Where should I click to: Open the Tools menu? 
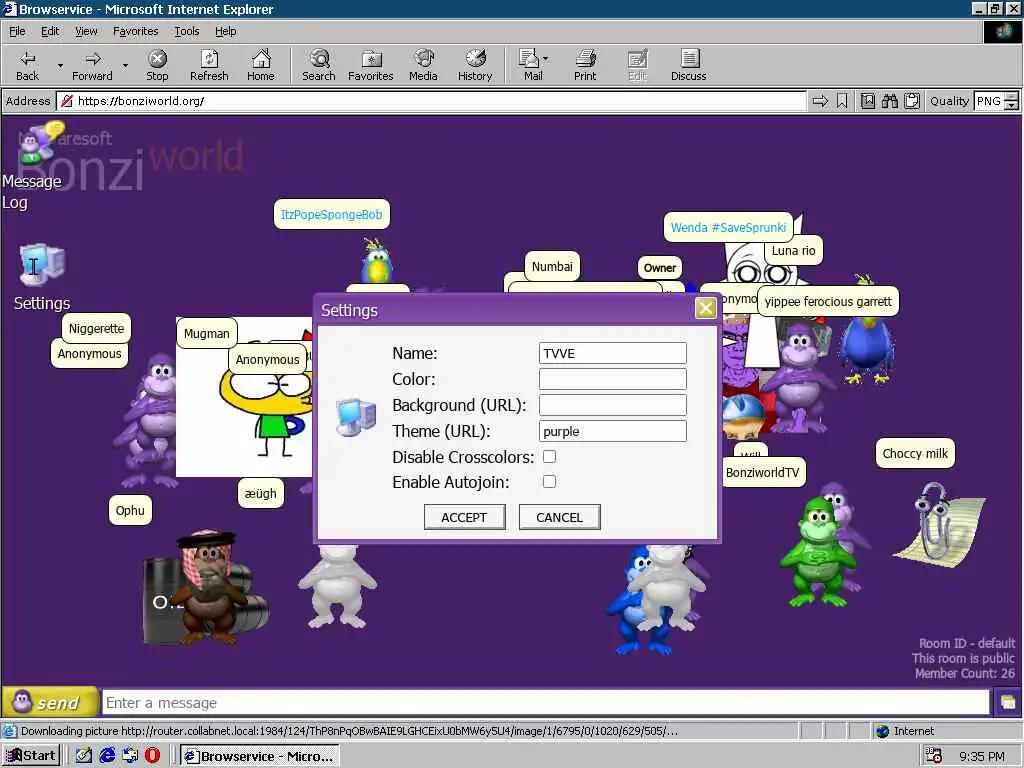click(186, 31)
